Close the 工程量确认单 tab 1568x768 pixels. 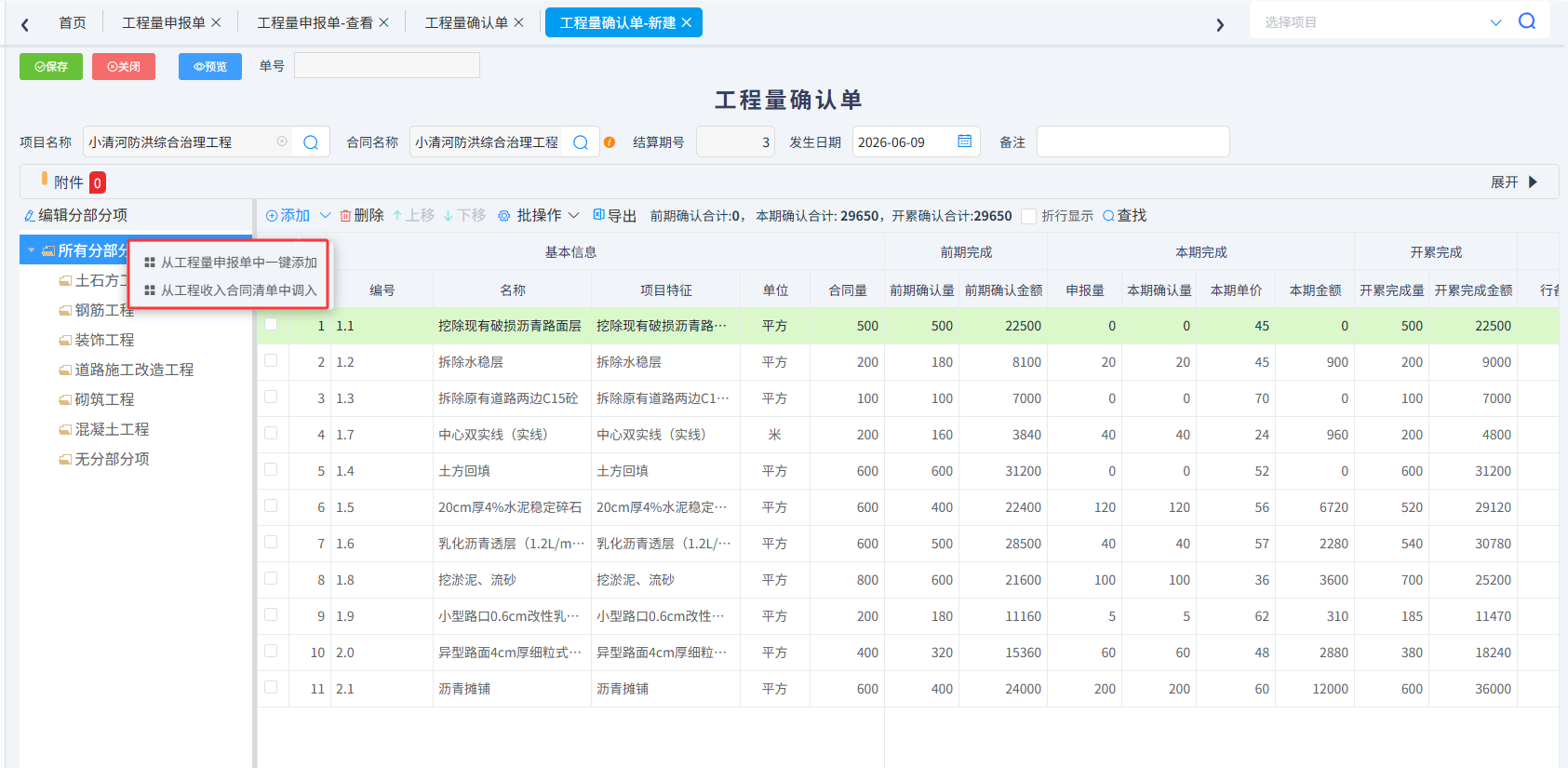point(518,22)
